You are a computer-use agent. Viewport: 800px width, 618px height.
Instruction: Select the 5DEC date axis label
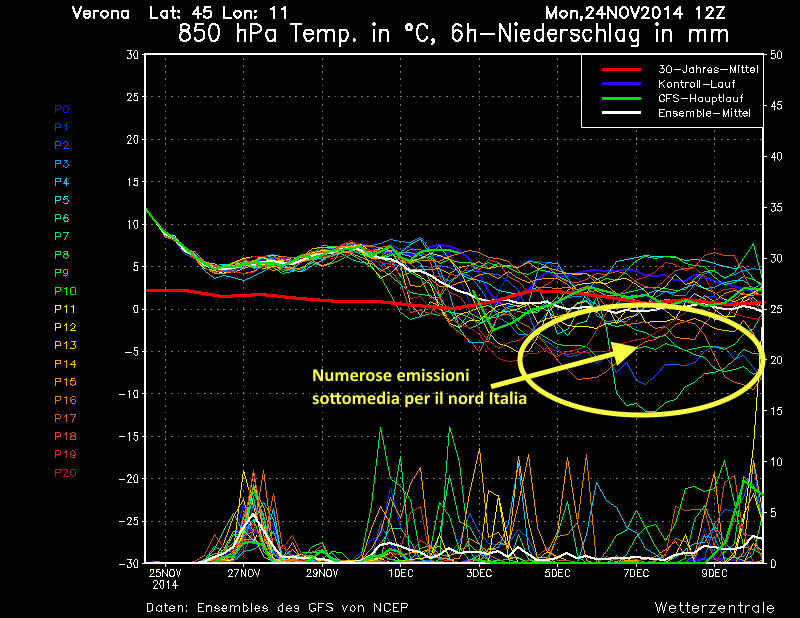coord(557,573)
